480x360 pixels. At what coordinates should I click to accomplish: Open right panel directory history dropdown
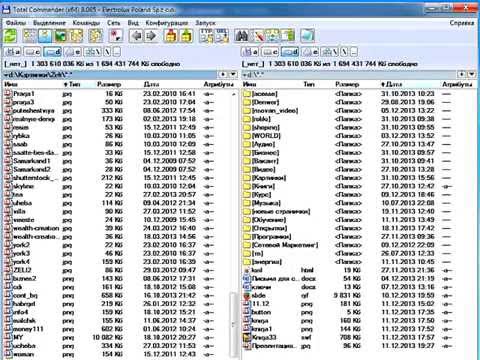tap(472, 74)
